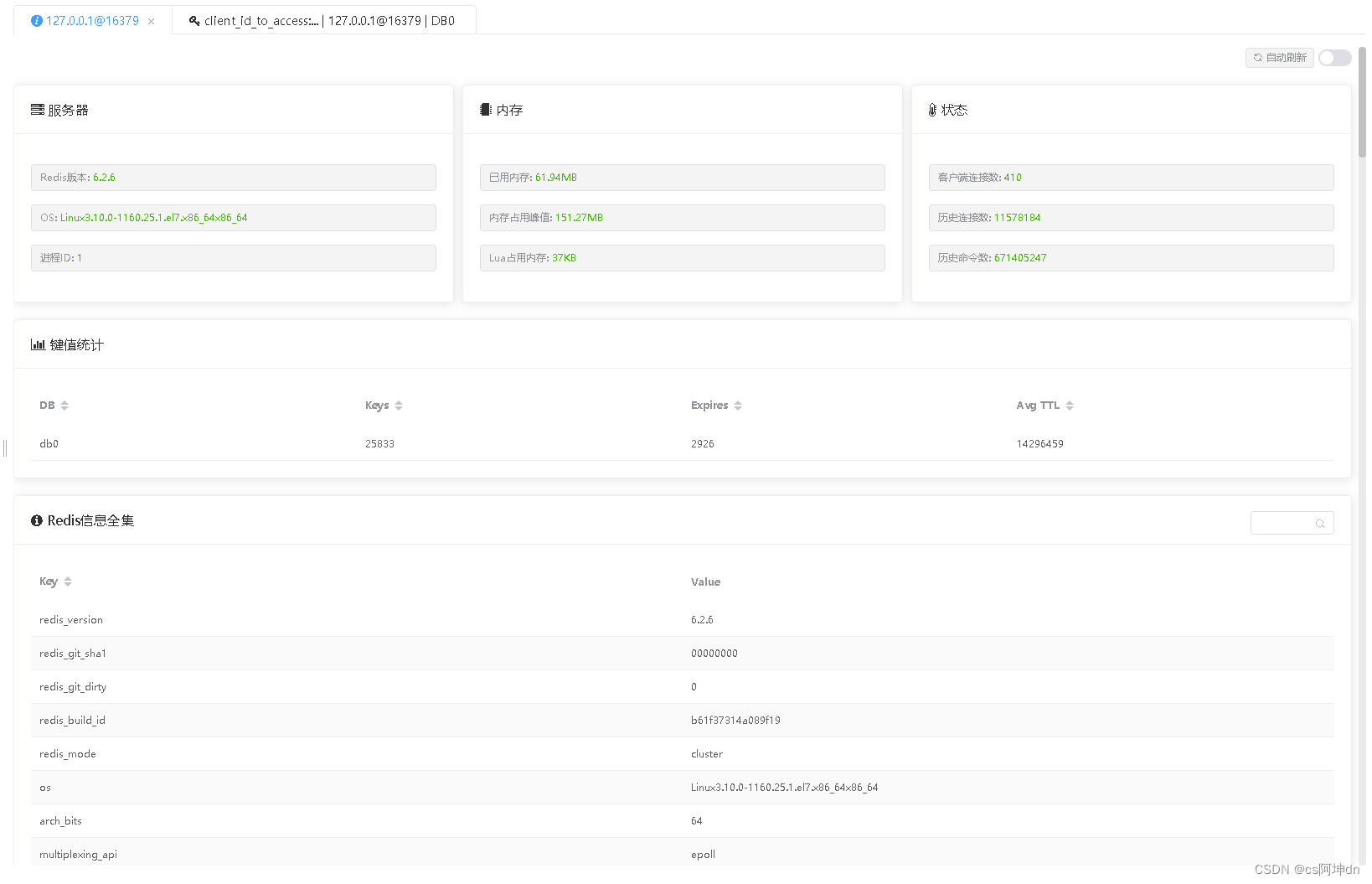Click the Value column header
Image resolution: width=1372 pixels, height=884 pixels.
[x=705, y=582]
